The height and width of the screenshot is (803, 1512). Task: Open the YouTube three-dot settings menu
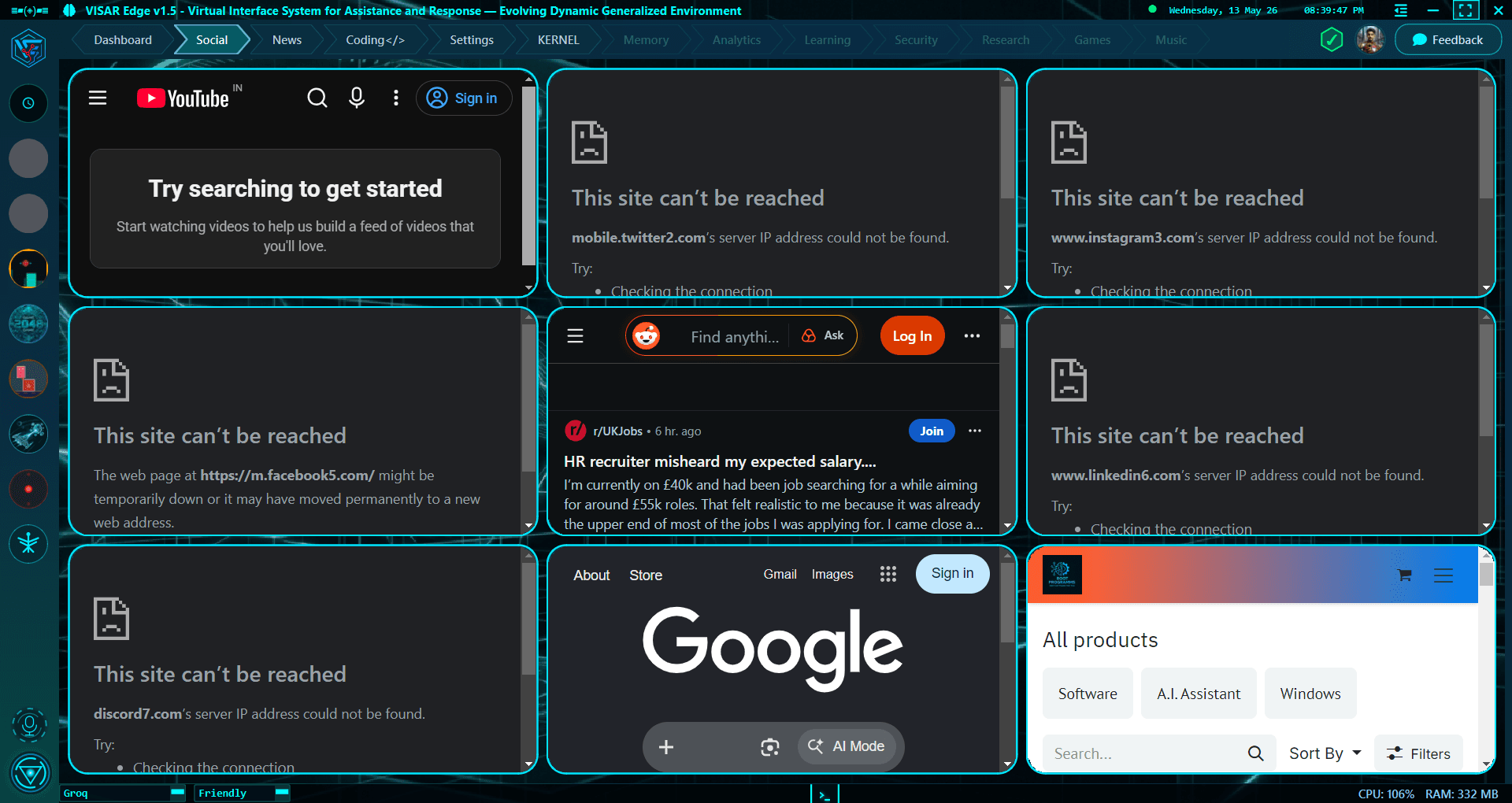coord(396,98)
